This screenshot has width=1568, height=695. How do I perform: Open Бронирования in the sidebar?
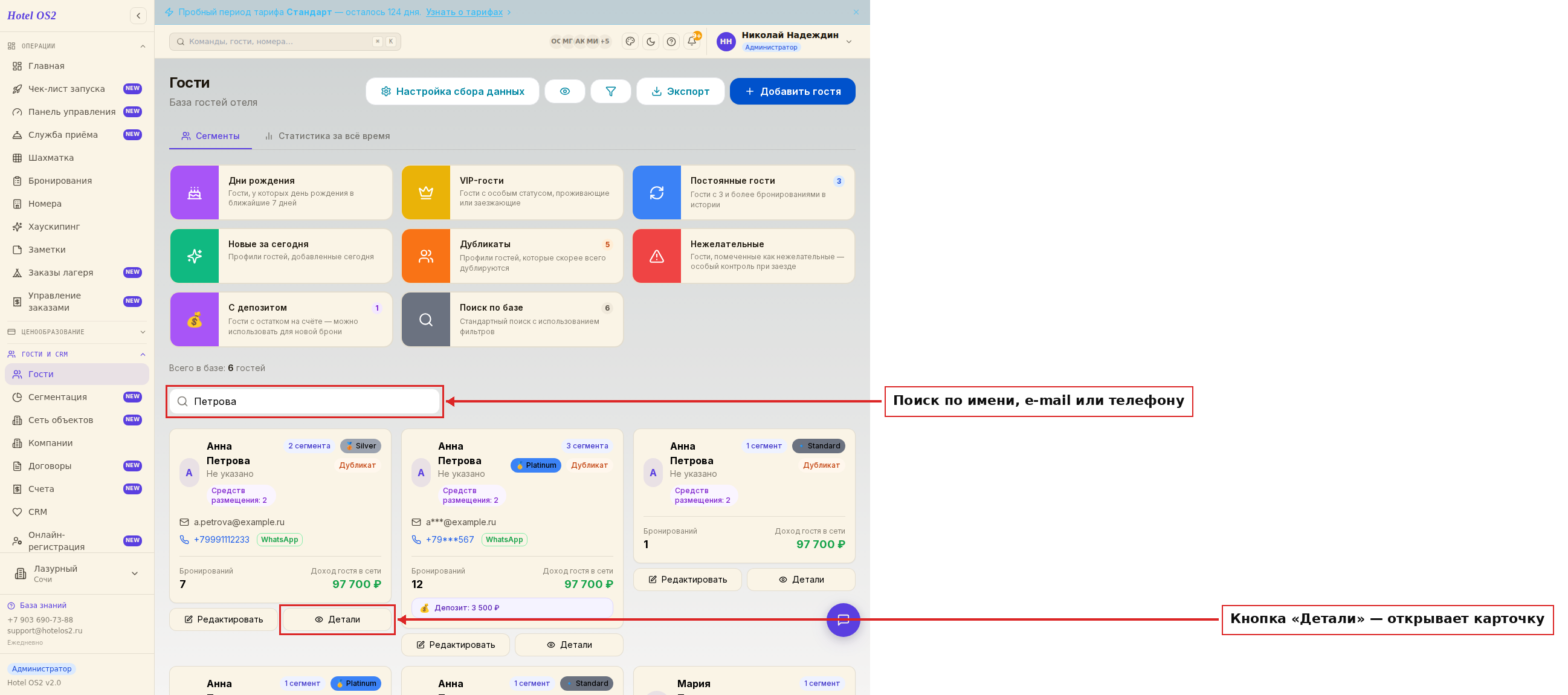(77, 181)
